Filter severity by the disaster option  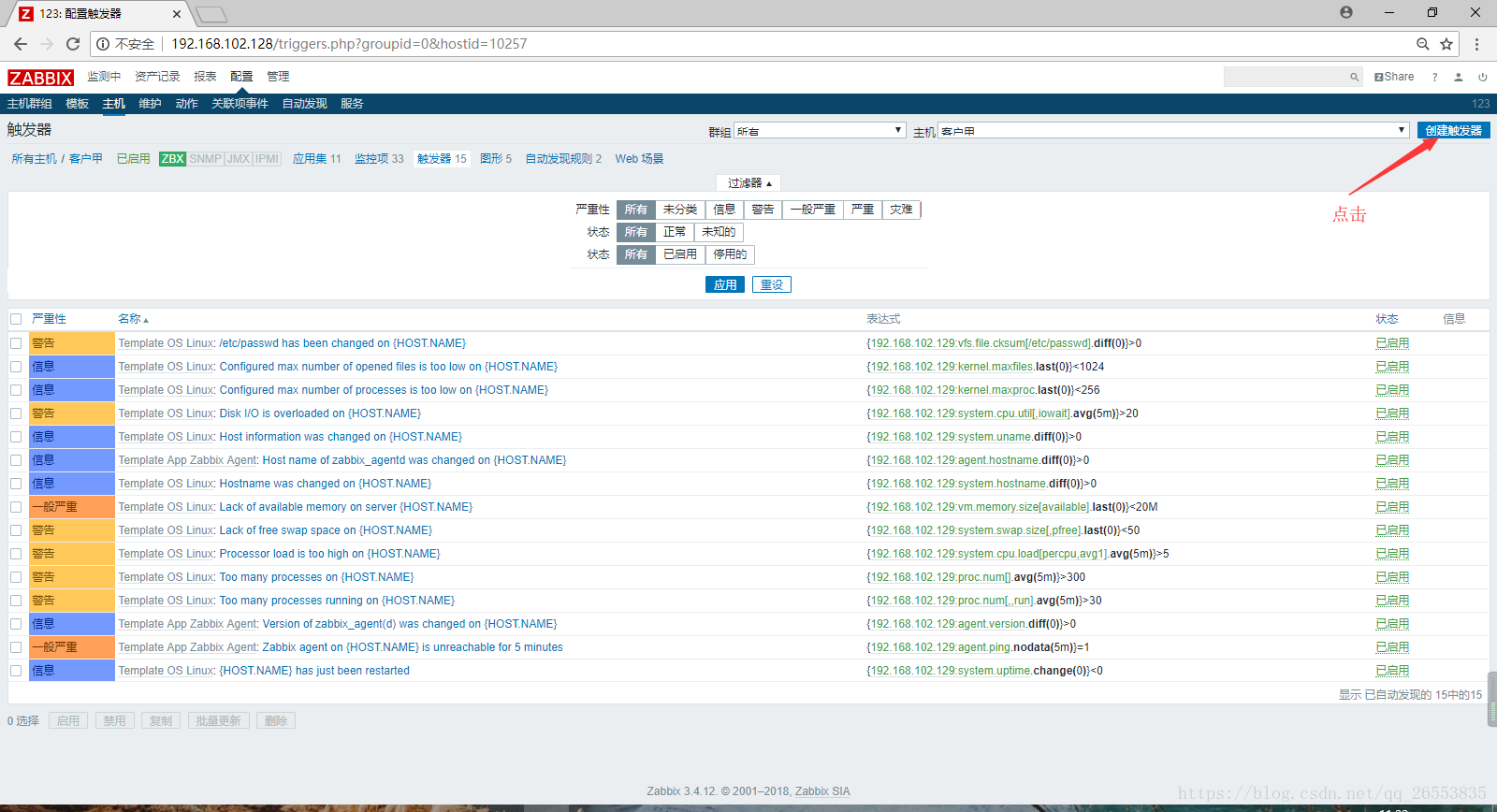pos(901,210)
